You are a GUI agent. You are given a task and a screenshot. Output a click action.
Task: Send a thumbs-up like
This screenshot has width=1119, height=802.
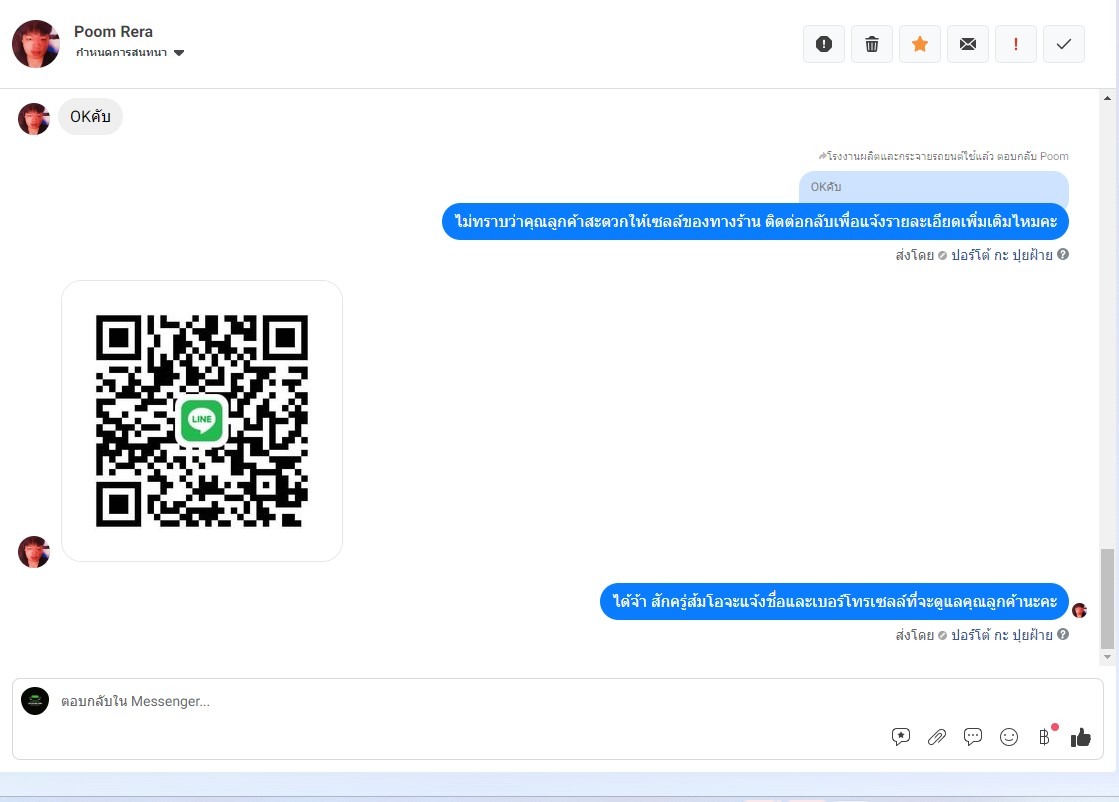(x=1080, y=737)
